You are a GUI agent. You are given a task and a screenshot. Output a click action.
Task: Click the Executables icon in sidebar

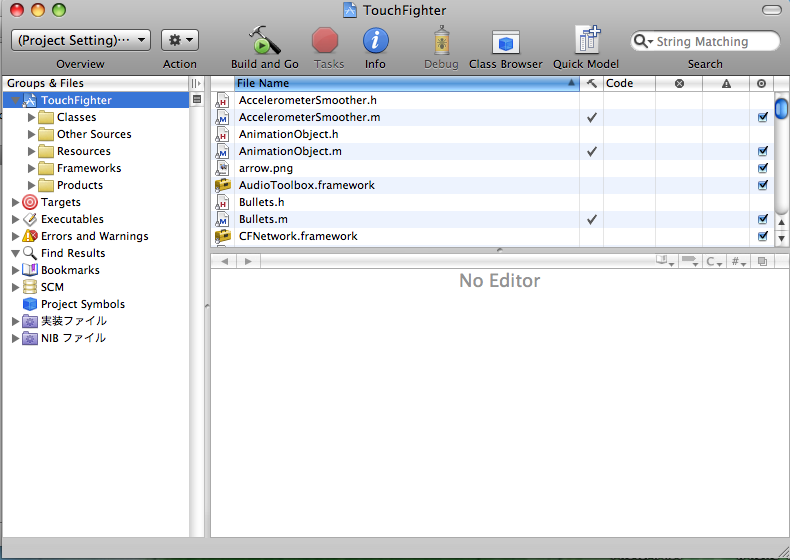30,219
